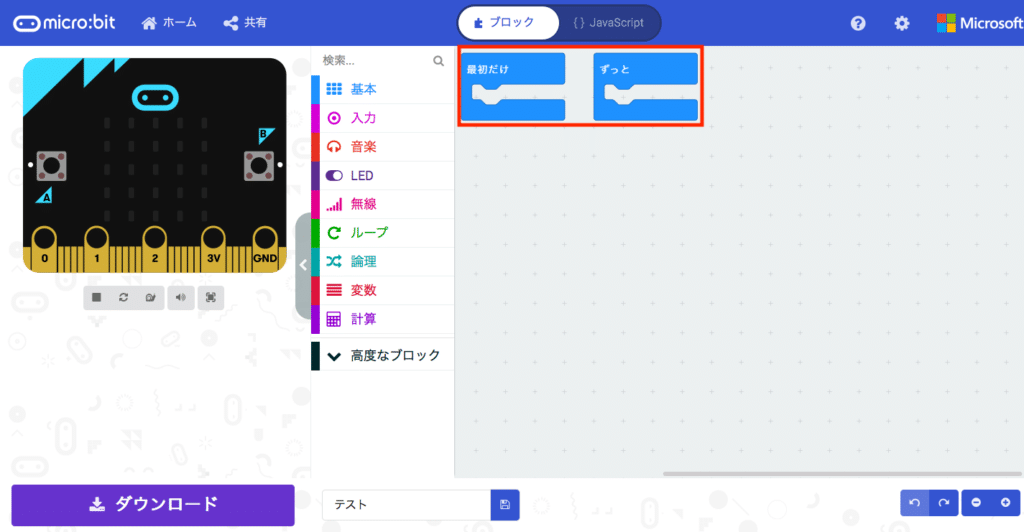Restart the simulator with refresh icon

[x=123, y=298]
